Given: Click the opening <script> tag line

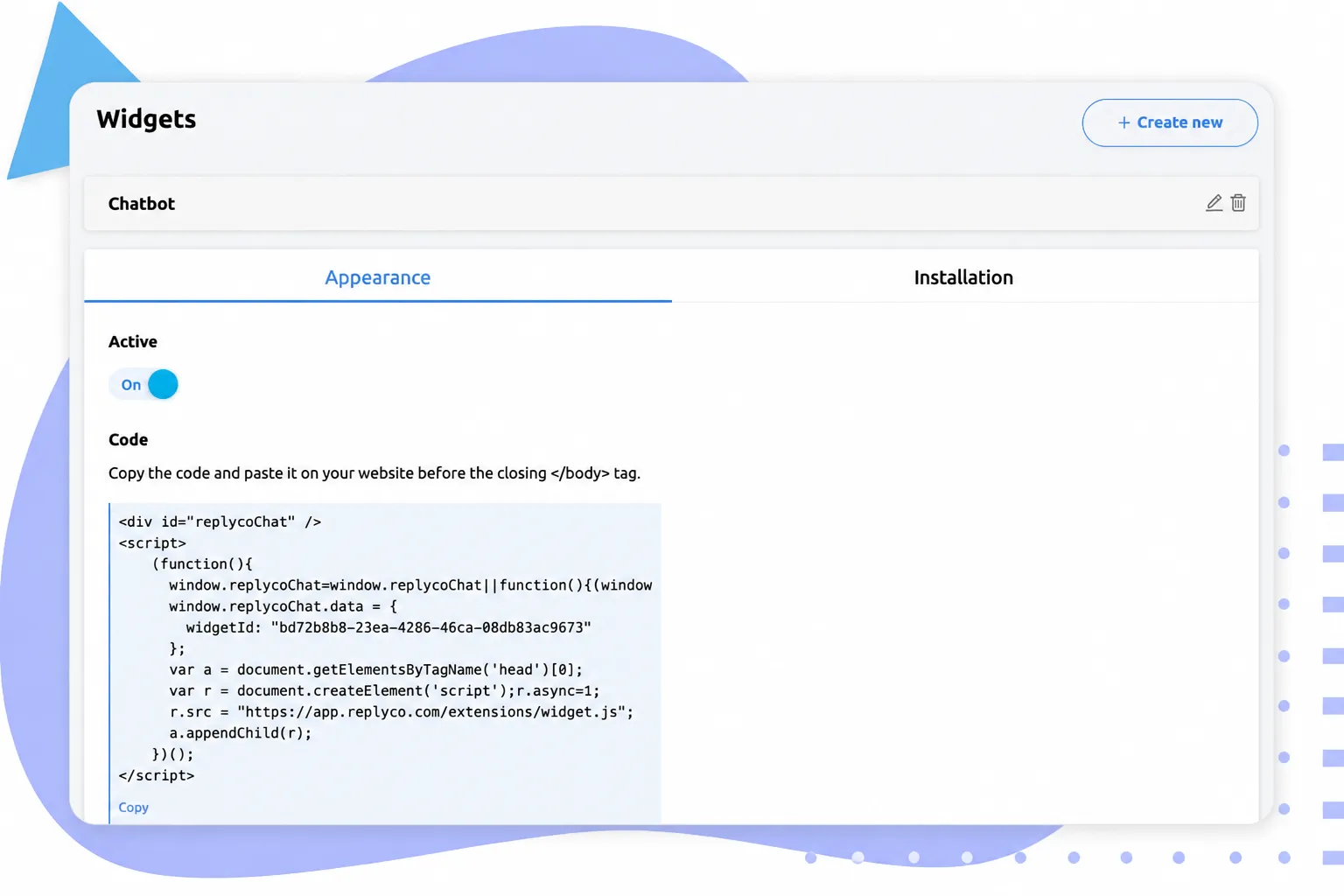Looking at the screenshot, I should pyautogui.click(x=152, y=543).
